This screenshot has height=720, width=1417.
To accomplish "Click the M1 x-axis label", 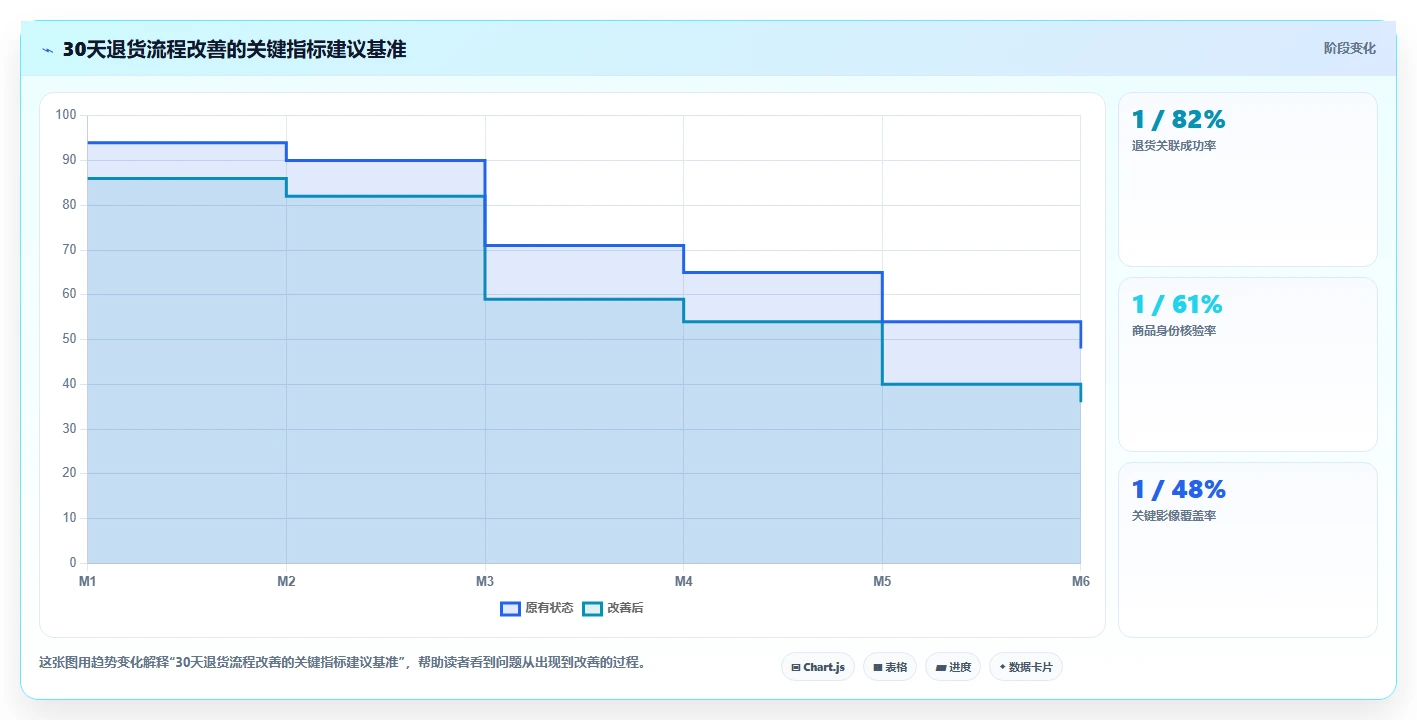I will coord(87,581).
